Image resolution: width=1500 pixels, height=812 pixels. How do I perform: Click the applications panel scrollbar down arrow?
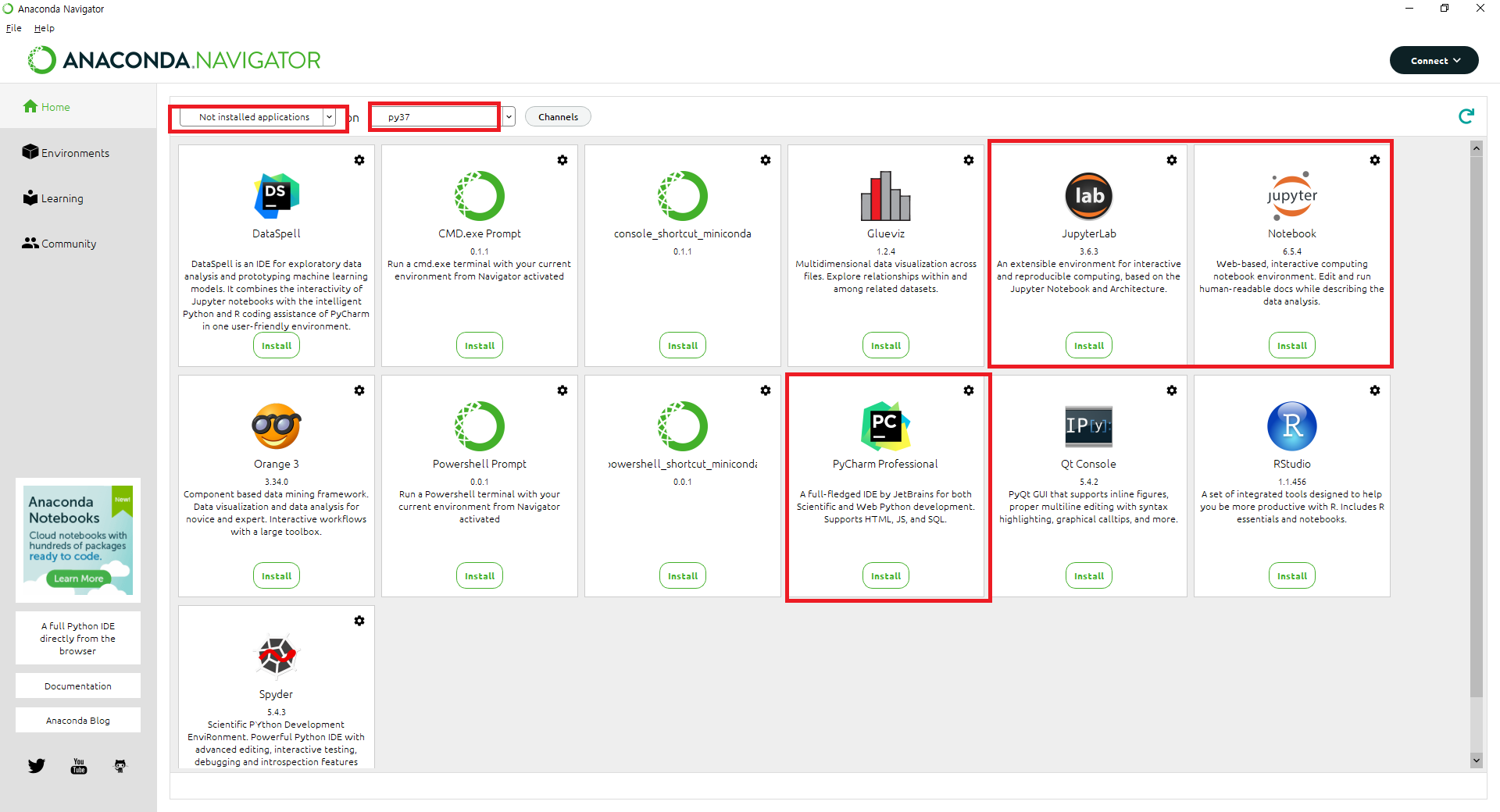1476,760
